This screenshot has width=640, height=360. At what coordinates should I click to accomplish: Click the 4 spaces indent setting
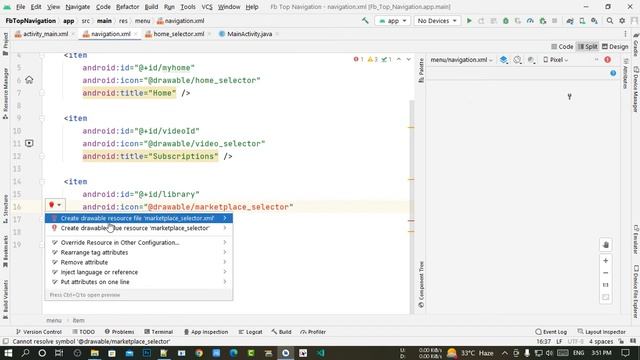601,342
